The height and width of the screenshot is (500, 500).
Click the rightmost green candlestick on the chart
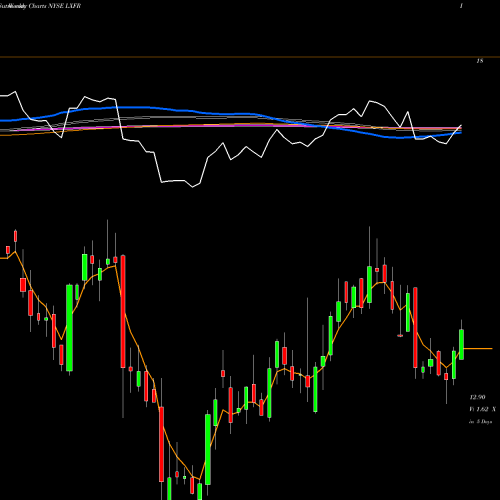click(462, 344)
